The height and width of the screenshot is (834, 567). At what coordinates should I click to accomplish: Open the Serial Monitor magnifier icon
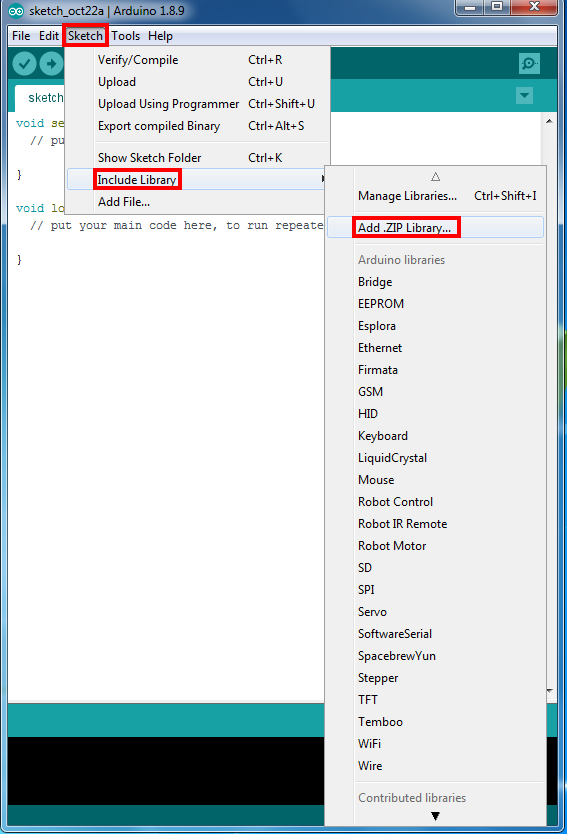(x=529, y=63)
